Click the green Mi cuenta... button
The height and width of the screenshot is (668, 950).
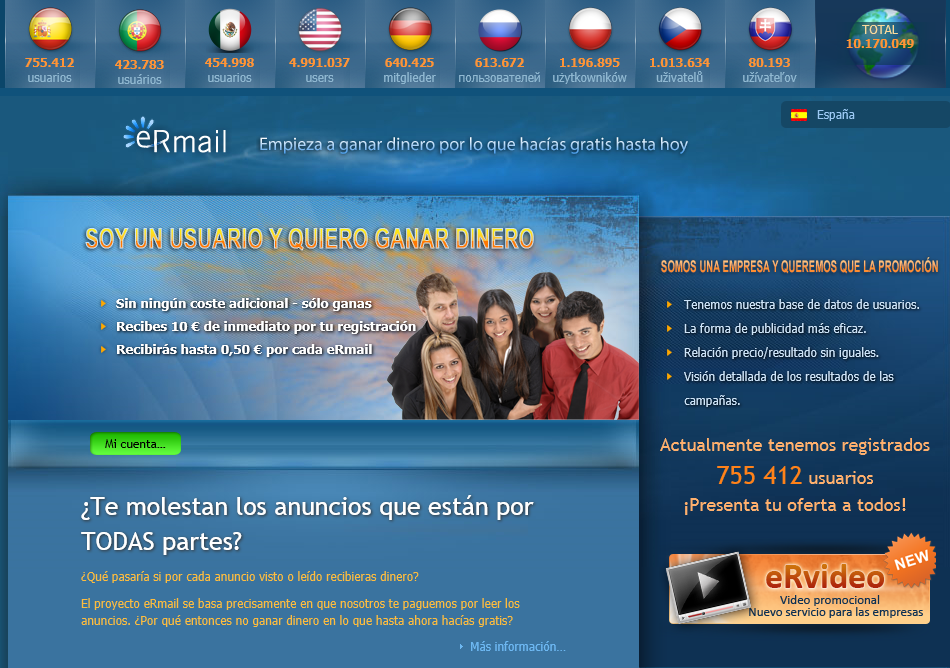(136, 444)
